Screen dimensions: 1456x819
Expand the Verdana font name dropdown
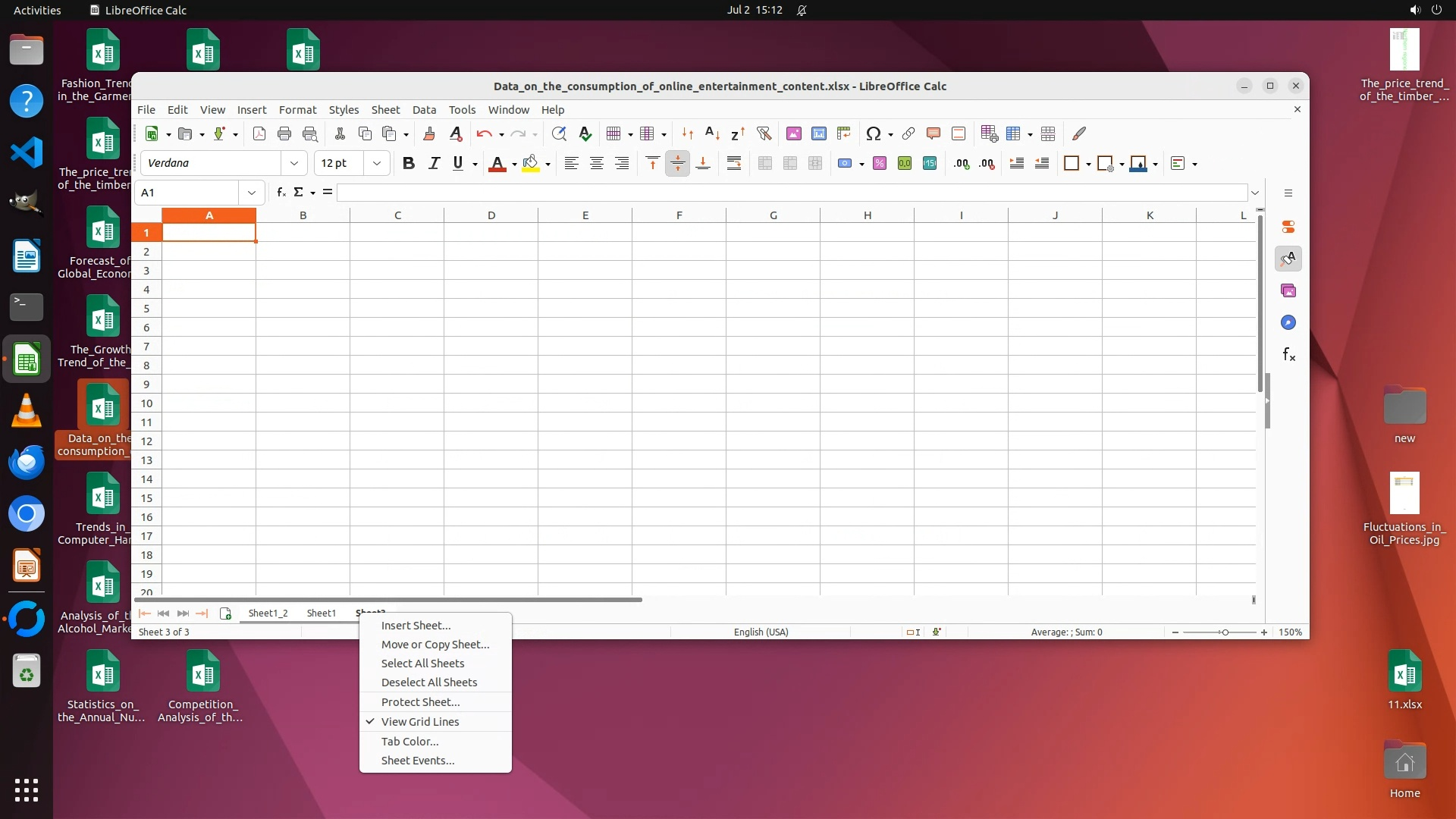click(x=294, y=164)
